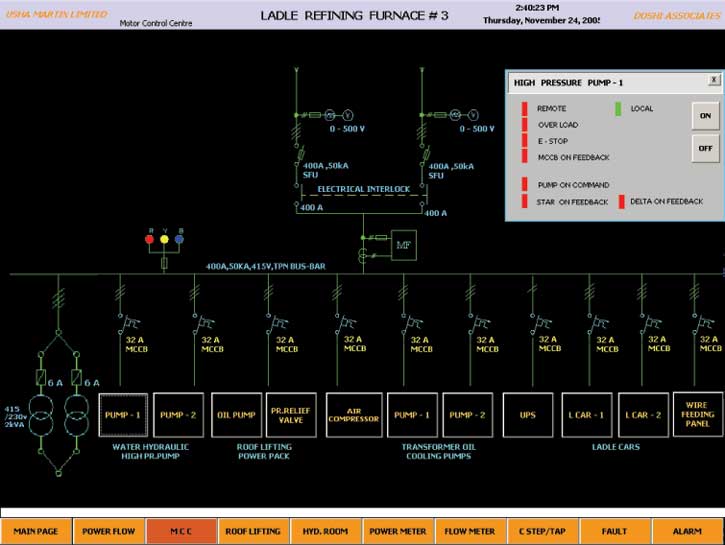Select the L CAR - 2 box

click(x=643, y=415)
